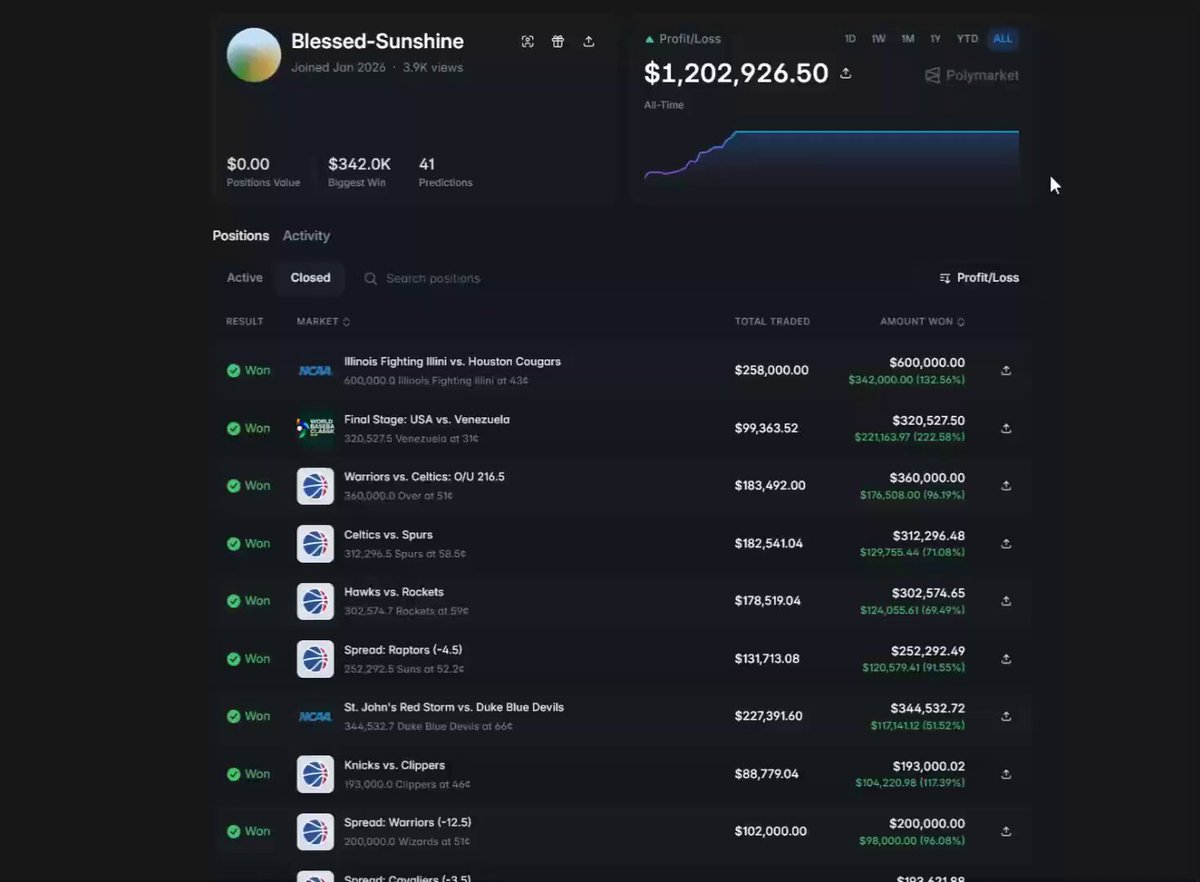Click the gift icon beside the username
Image resolution: width=1200 pixels, height=882 pixels.
point(558,41)
